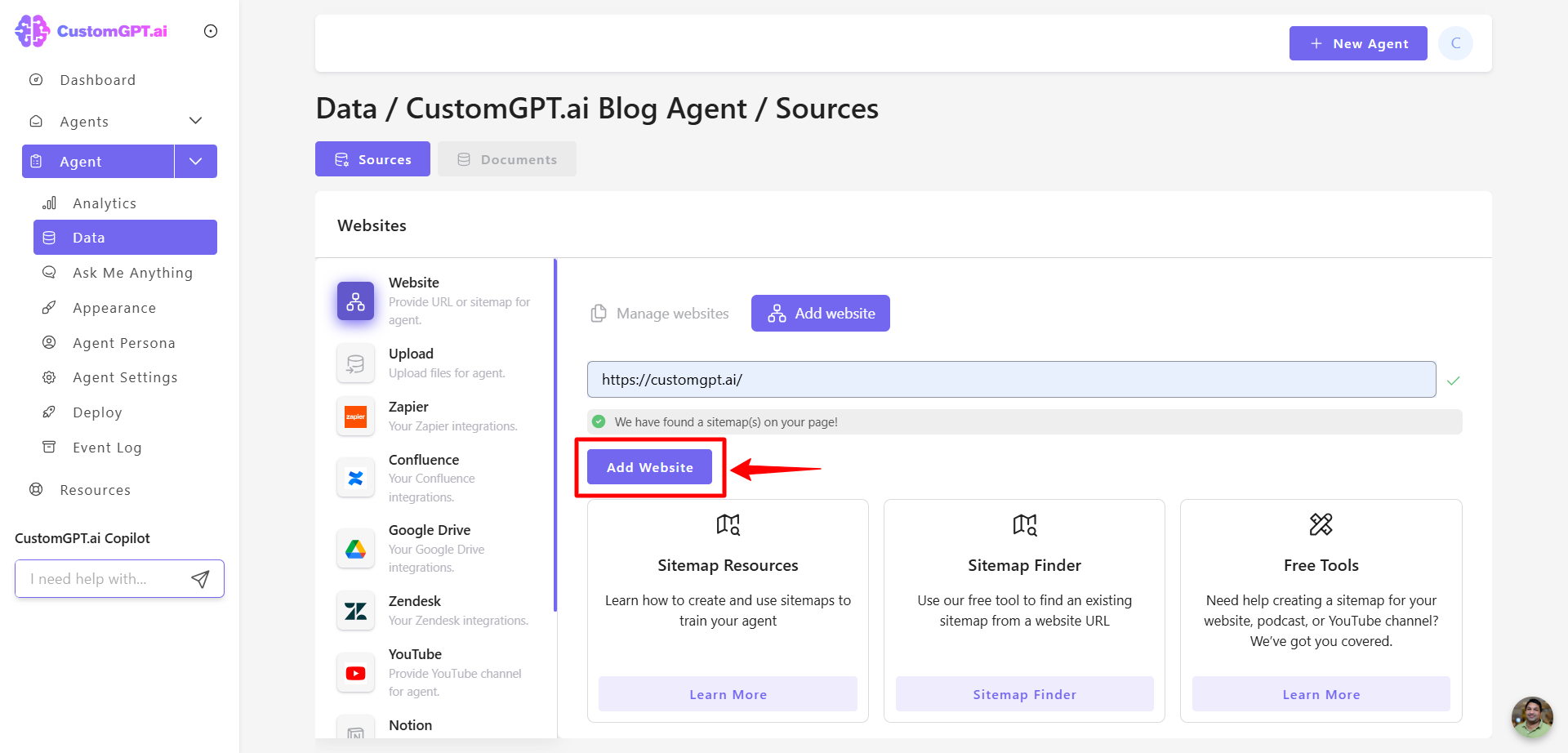Open Agent Settings in the sidebar
The height and width of the screenshot is (753, 1568).
tap(125, 377)
